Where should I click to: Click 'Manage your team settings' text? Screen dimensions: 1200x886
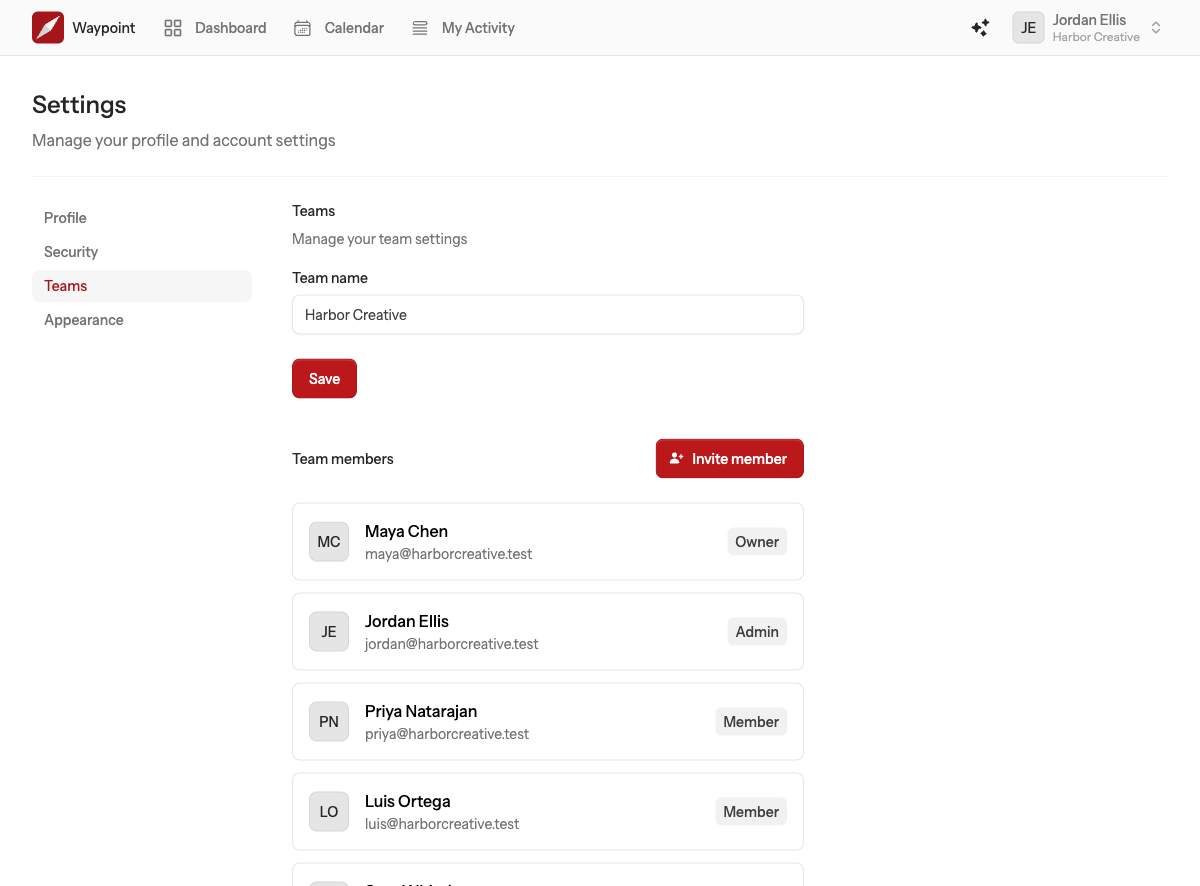tap(380, 239)
